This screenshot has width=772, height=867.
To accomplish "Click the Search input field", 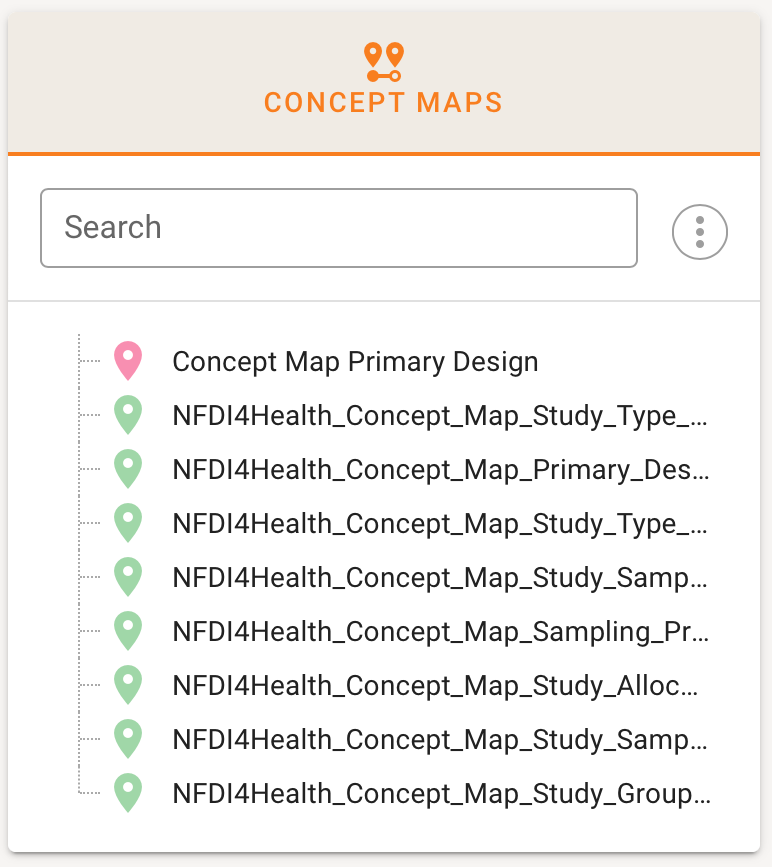I will click(x=338, y=228).
